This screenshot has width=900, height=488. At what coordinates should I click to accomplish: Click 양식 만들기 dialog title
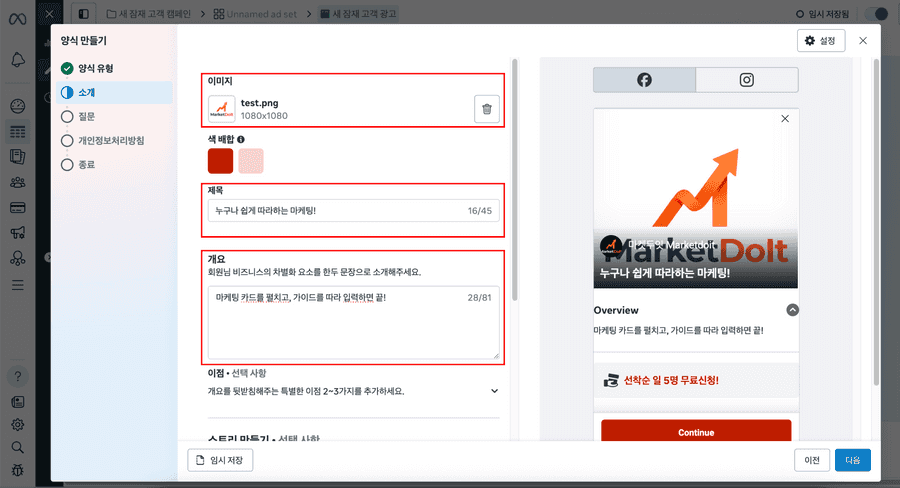click(x=84, y=41)
